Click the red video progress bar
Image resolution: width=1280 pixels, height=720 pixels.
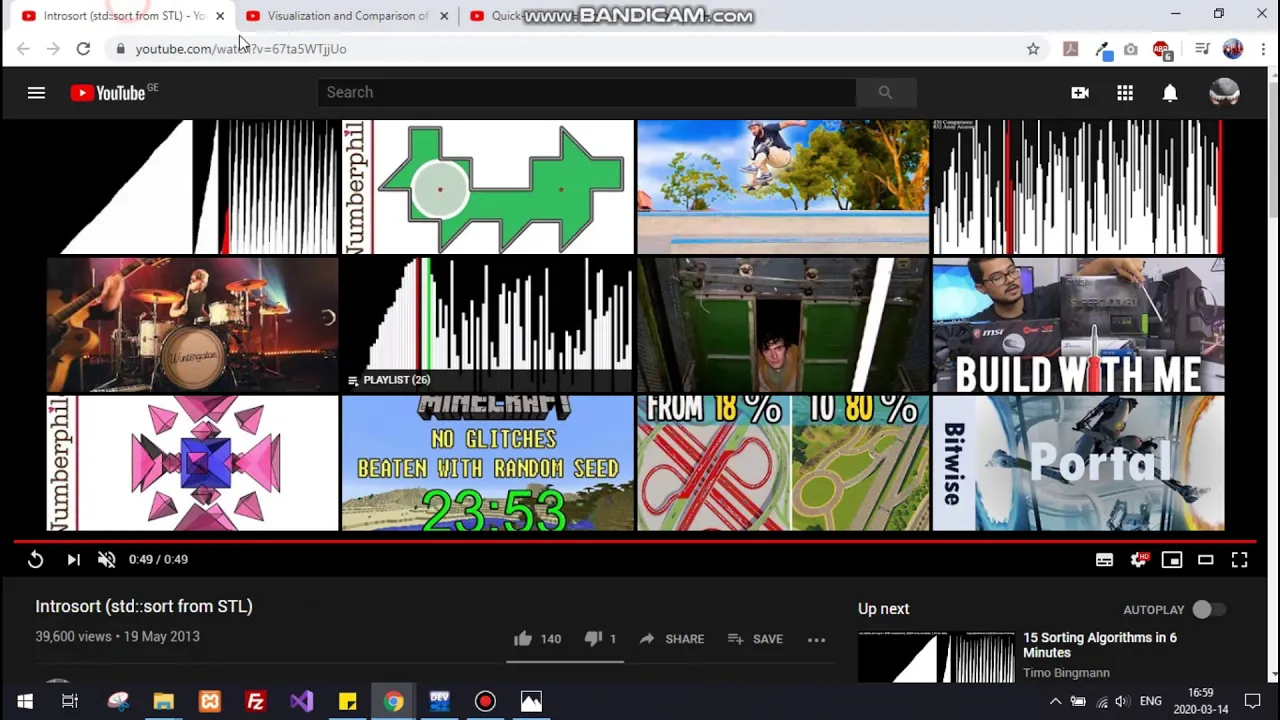click(633, 541)
